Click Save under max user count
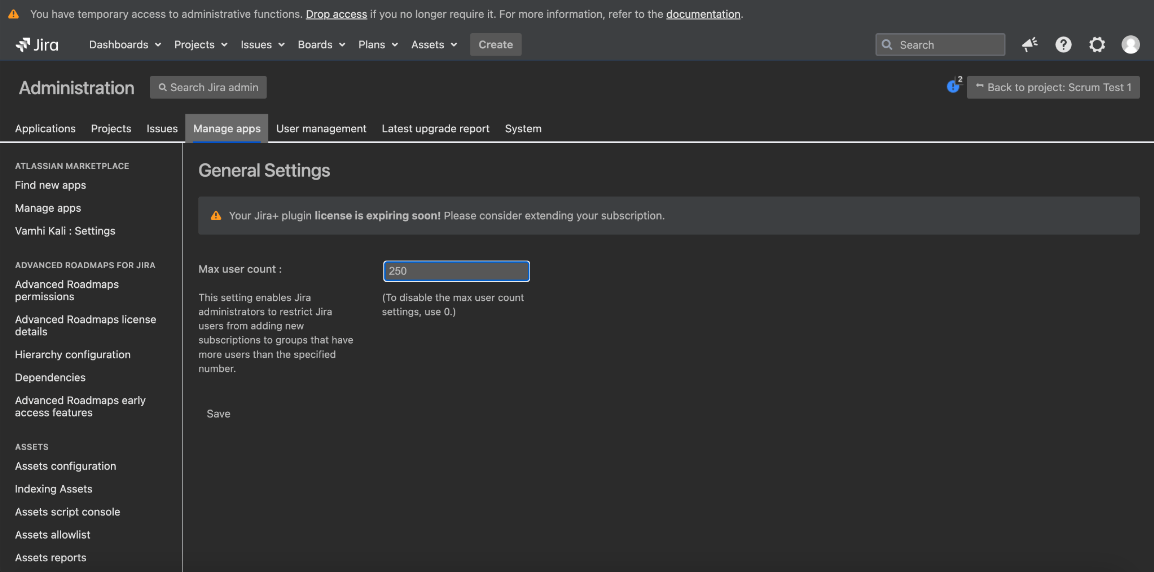This screenshot has width=1154, height=572. 218,413
